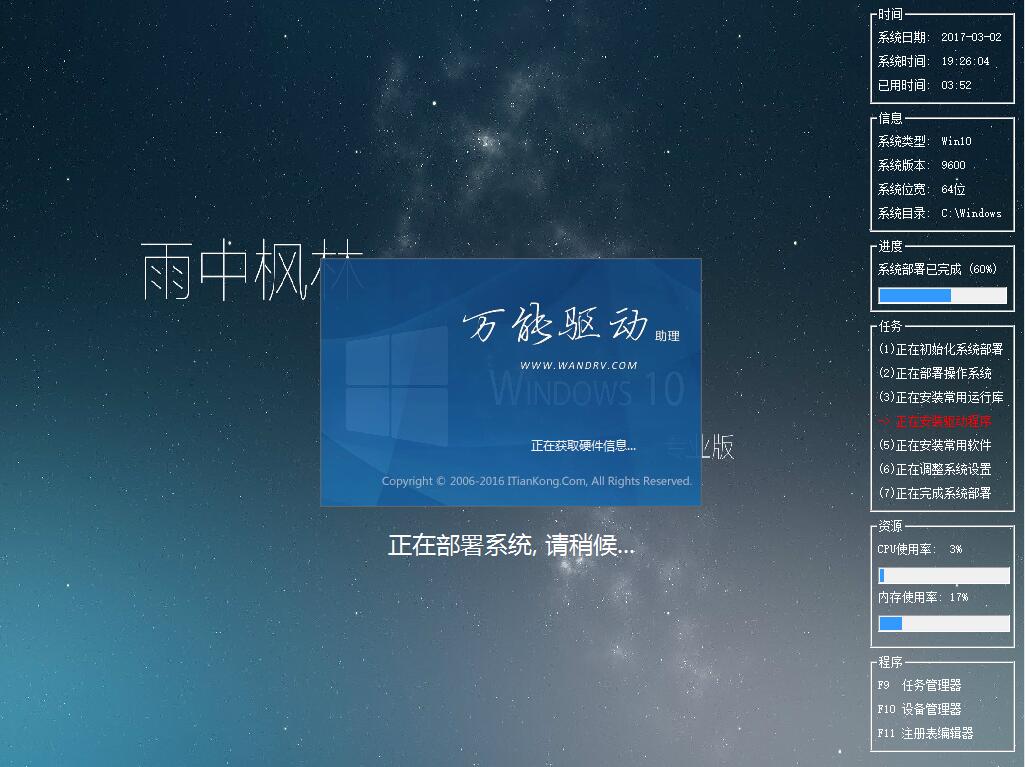Click the 正在获取硬件信息... status text
Image resolution: width=1025 pixels, height=767 pixels.
(x=583, y=446)
